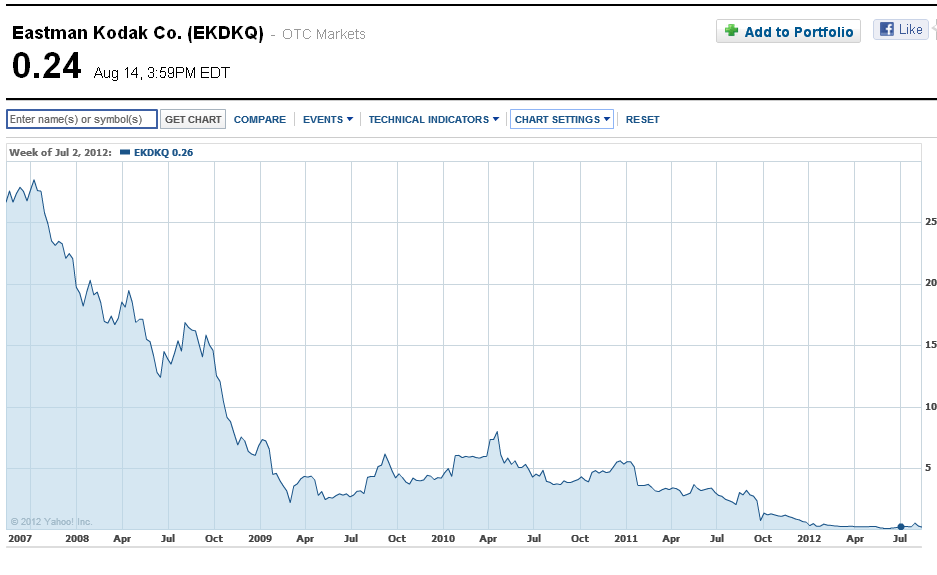Click the 'Week of Jul 2, 2012:' label
Screen dimensions: 937x575
click(x=60, y=152)
